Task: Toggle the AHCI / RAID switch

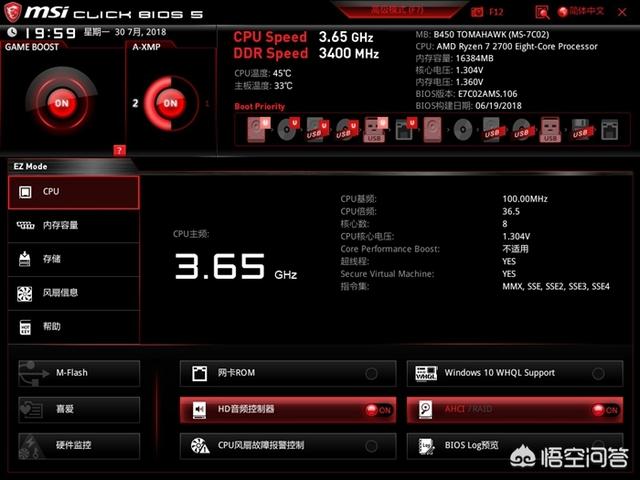Action: [x=515, y=409]
